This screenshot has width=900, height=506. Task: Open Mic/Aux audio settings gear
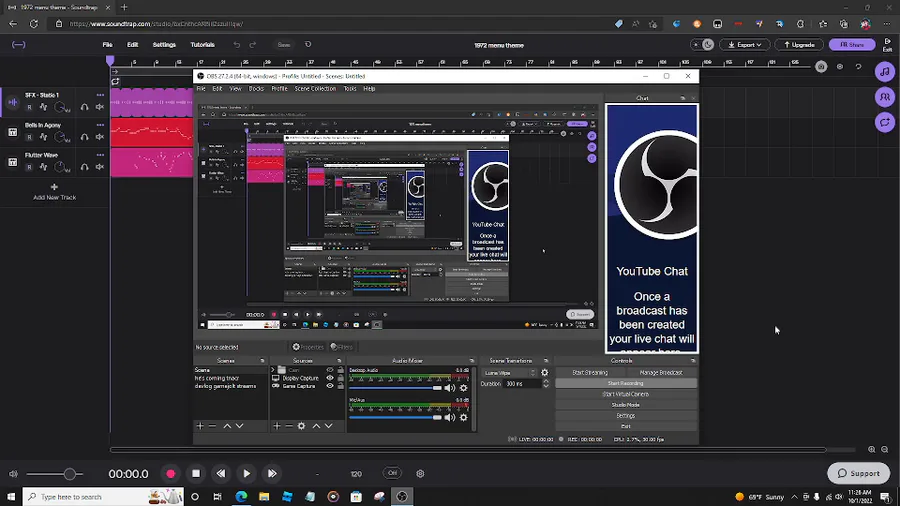click(464, 418)
